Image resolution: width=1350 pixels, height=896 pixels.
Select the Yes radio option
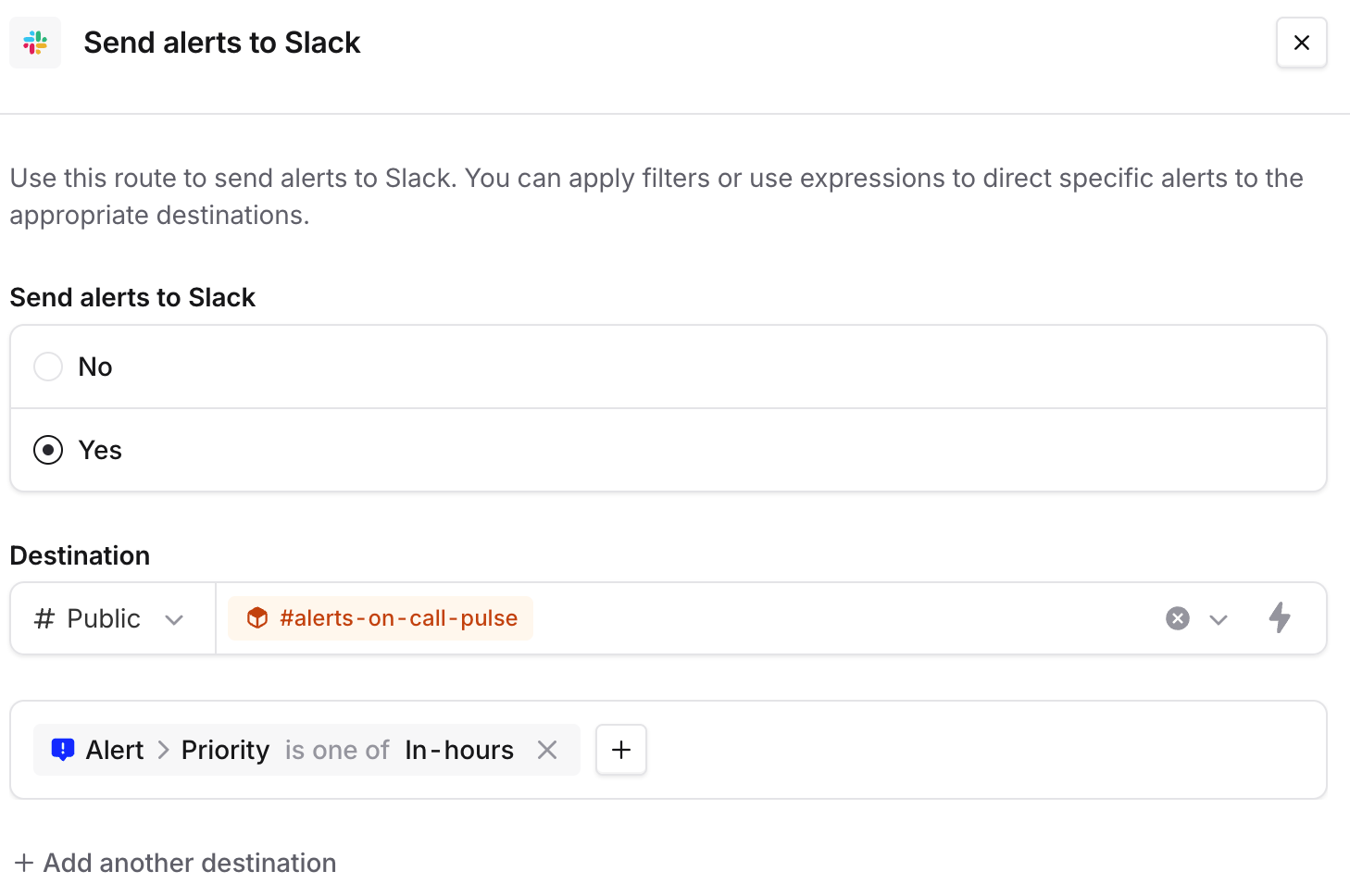(x=48, y=450)
